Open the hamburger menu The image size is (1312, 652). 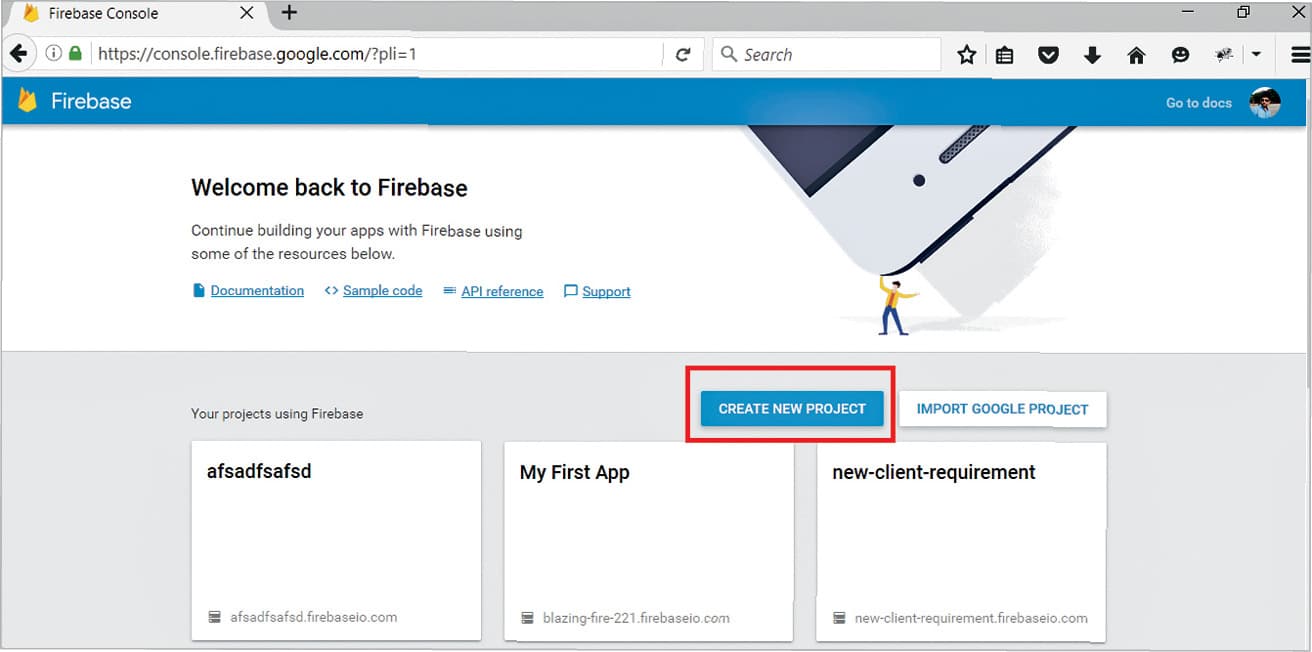pos(1299,55)
